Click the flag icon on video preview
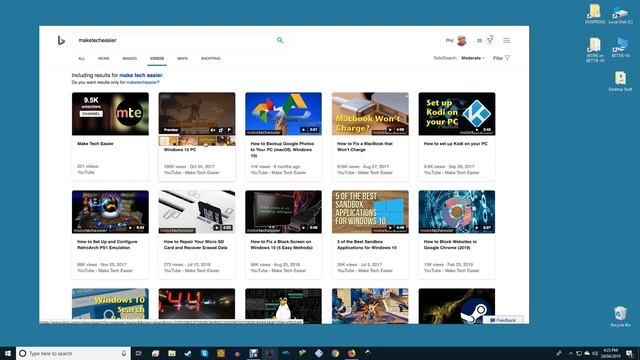Viewport: 640px width, 360px height. point(229,130)
